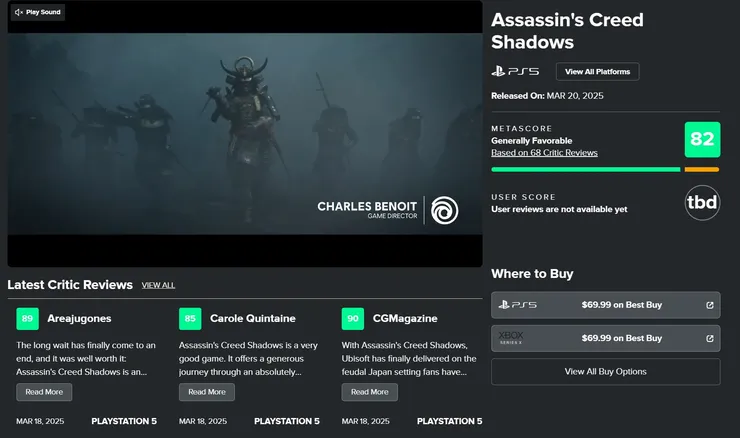
Task: Click the Assassin's Creed Shadows trailer video
Action: (245, 134)
